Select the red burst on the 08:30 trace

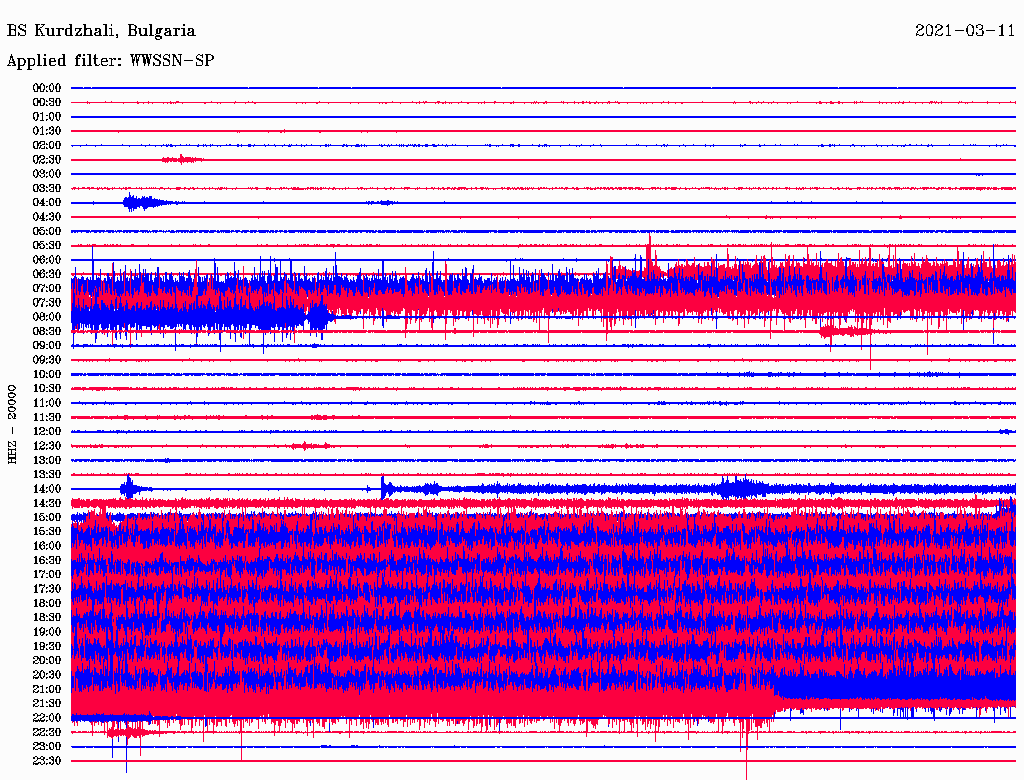click(x=843, y=331)
